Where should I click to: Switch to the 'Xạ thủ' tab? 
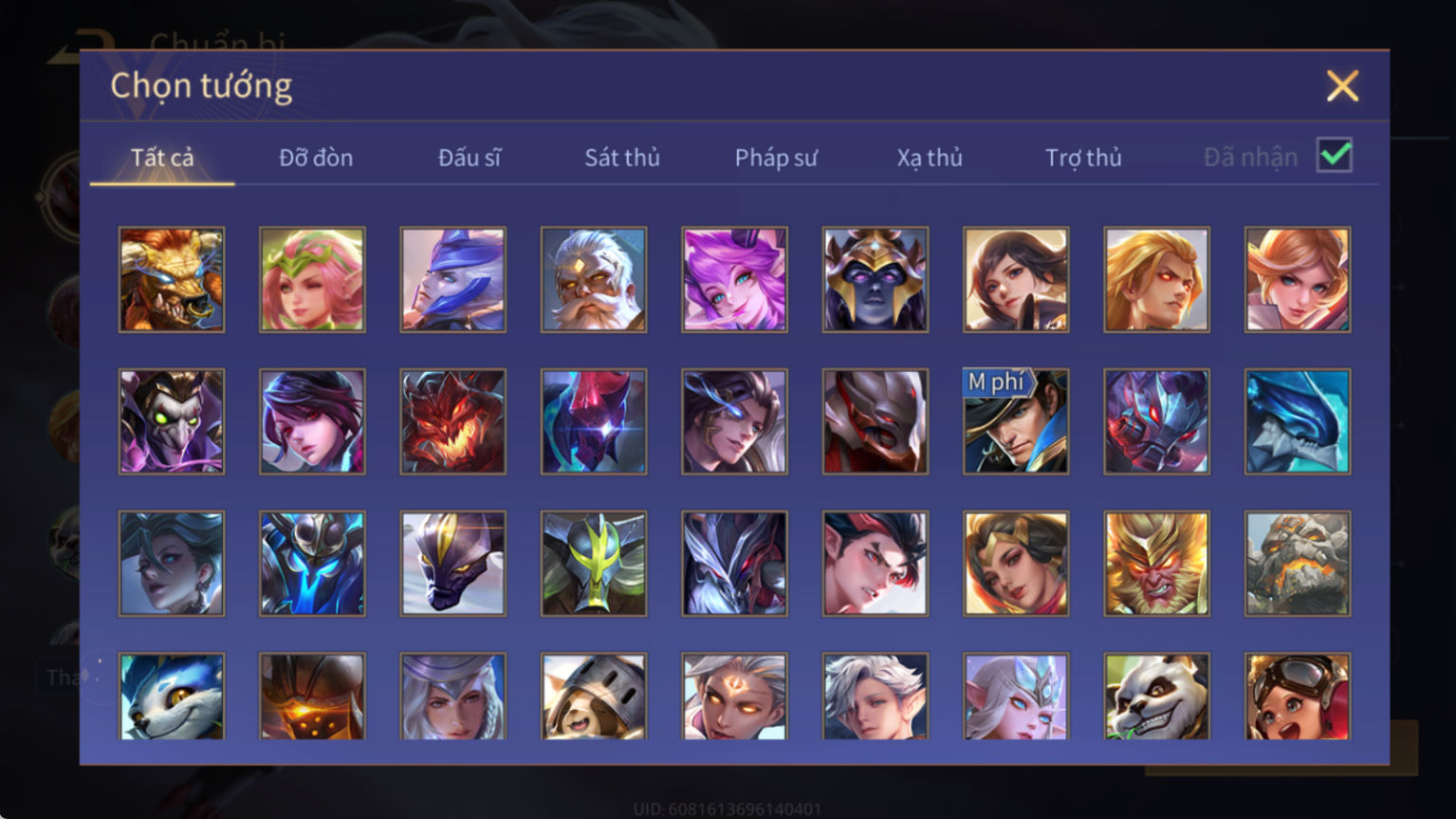[x=930, y=158]
